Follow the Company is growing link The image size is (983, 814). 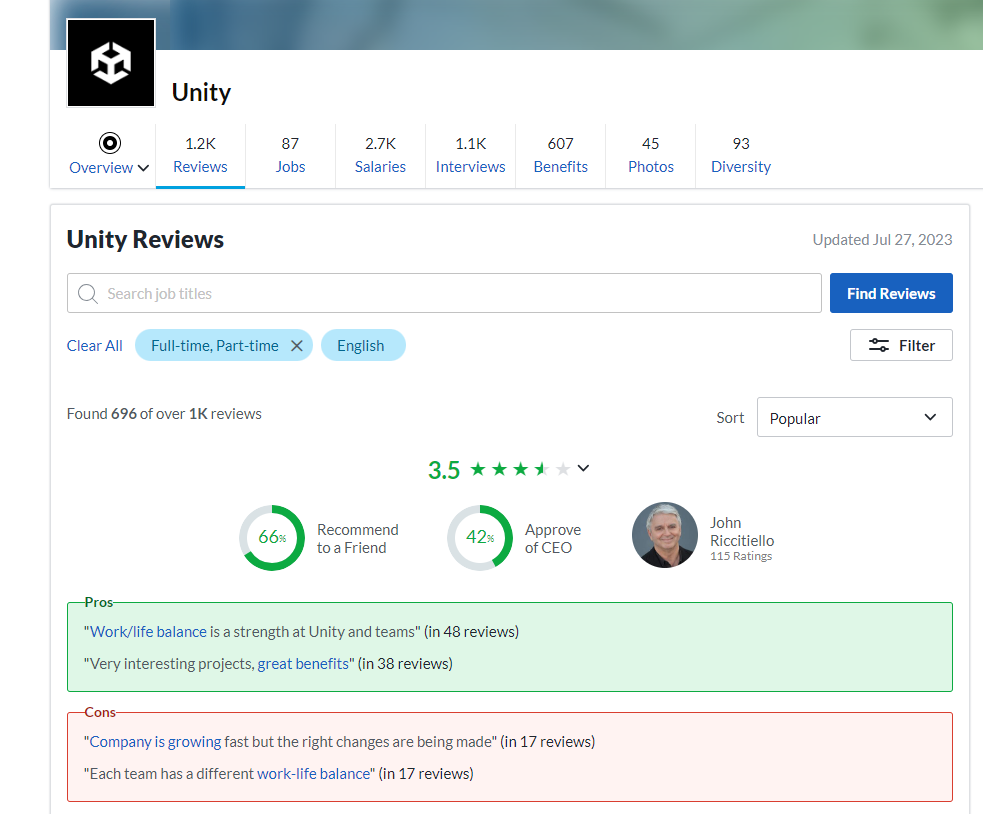pyautogui.click(x=155, y=742)
